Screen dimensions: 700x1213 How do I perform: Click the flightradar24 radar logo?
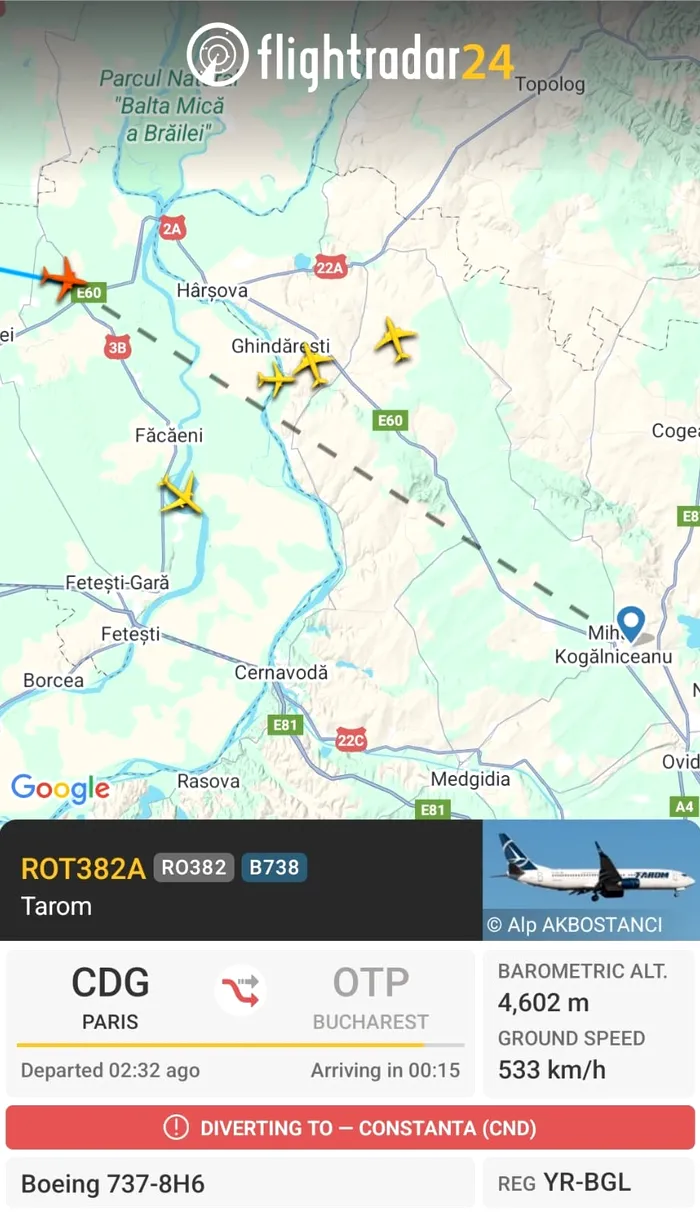217,53
